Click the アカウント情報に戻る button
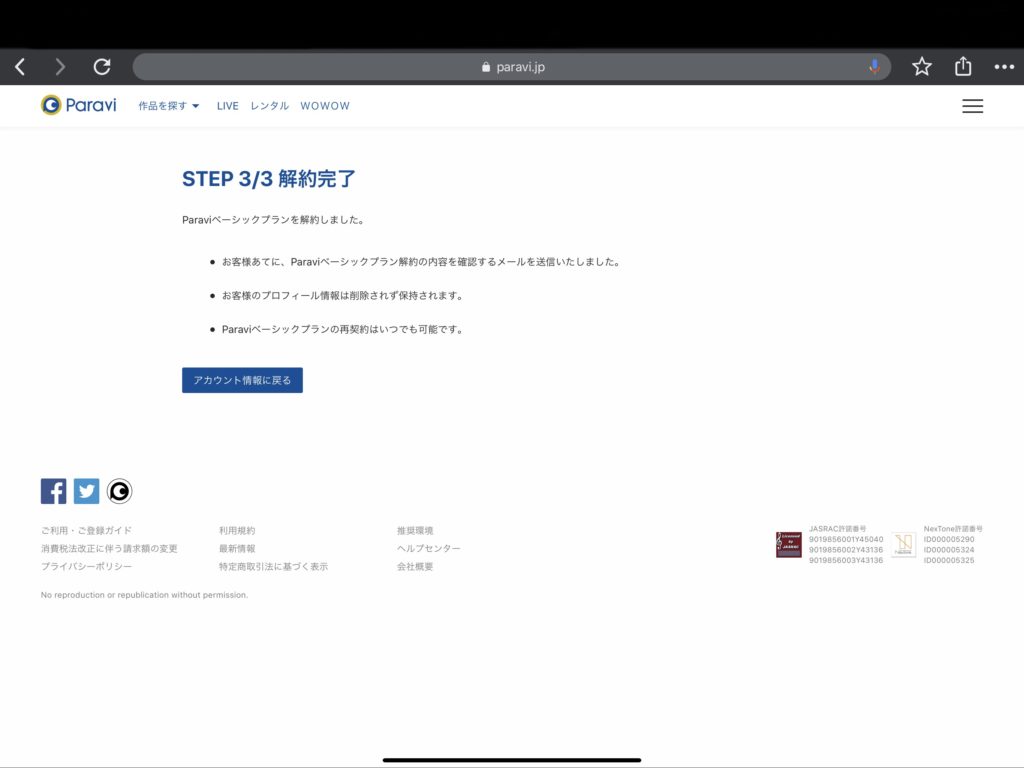The height and width of the screenshot is (768, 1024). pos(242,380)
